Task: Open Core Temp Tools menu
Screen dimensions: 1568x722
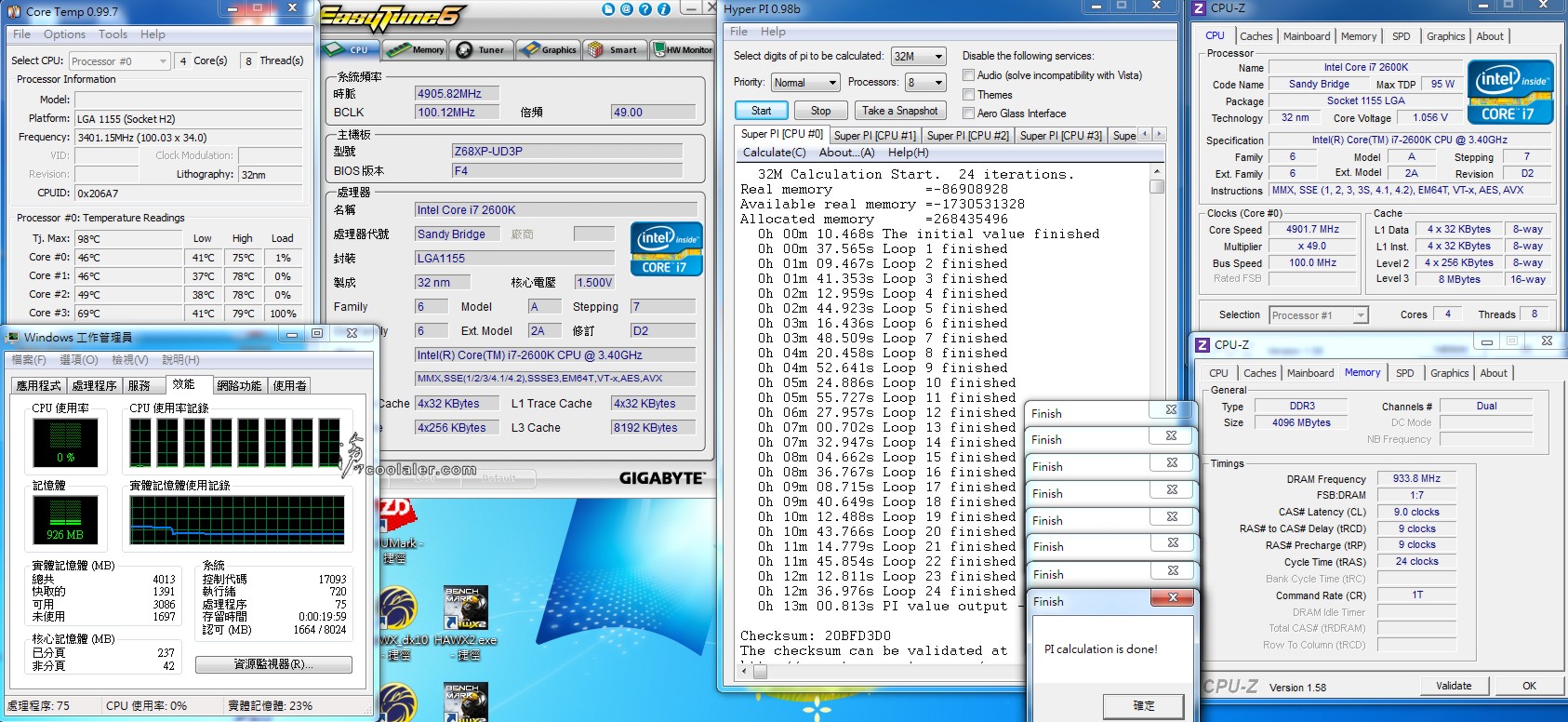Action: (113, 34)
